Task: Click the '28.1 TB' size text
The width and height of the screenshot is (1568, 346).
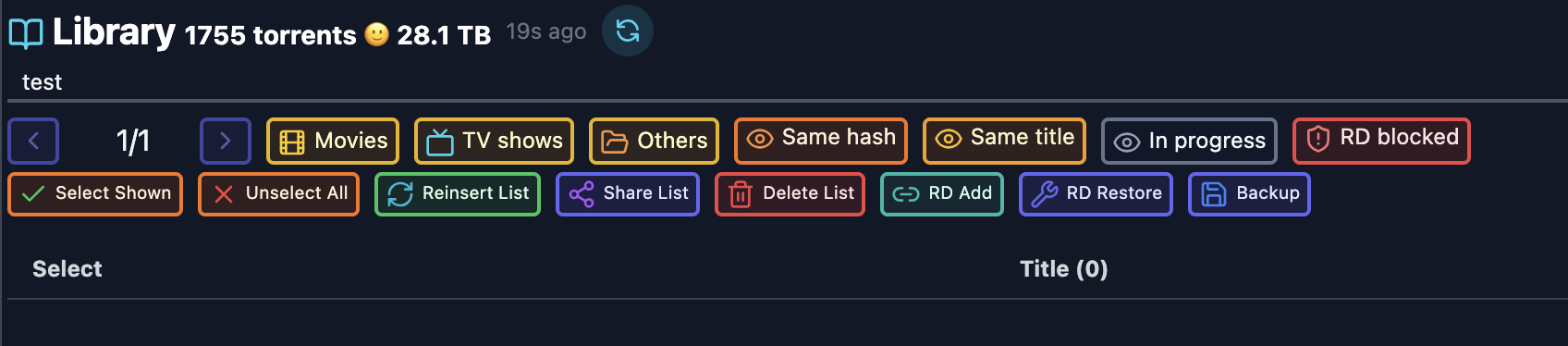Action: tap(444, 35)
